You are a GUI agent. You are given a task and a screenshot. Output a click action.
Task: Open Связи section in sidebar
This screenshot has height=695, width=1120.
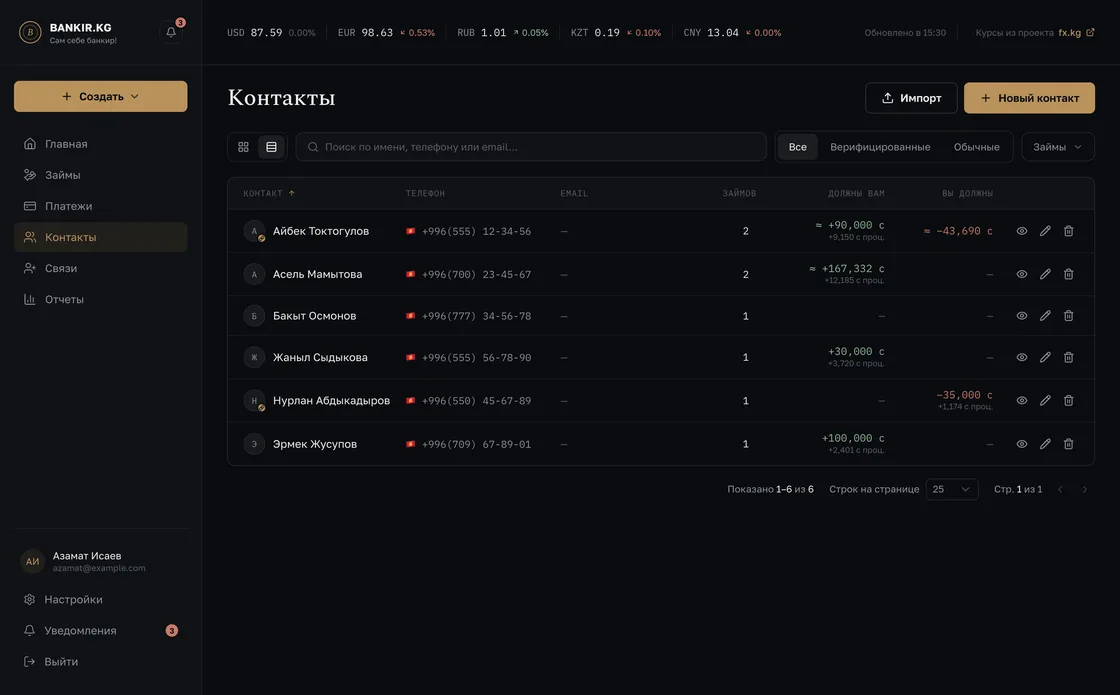point(101,269)
